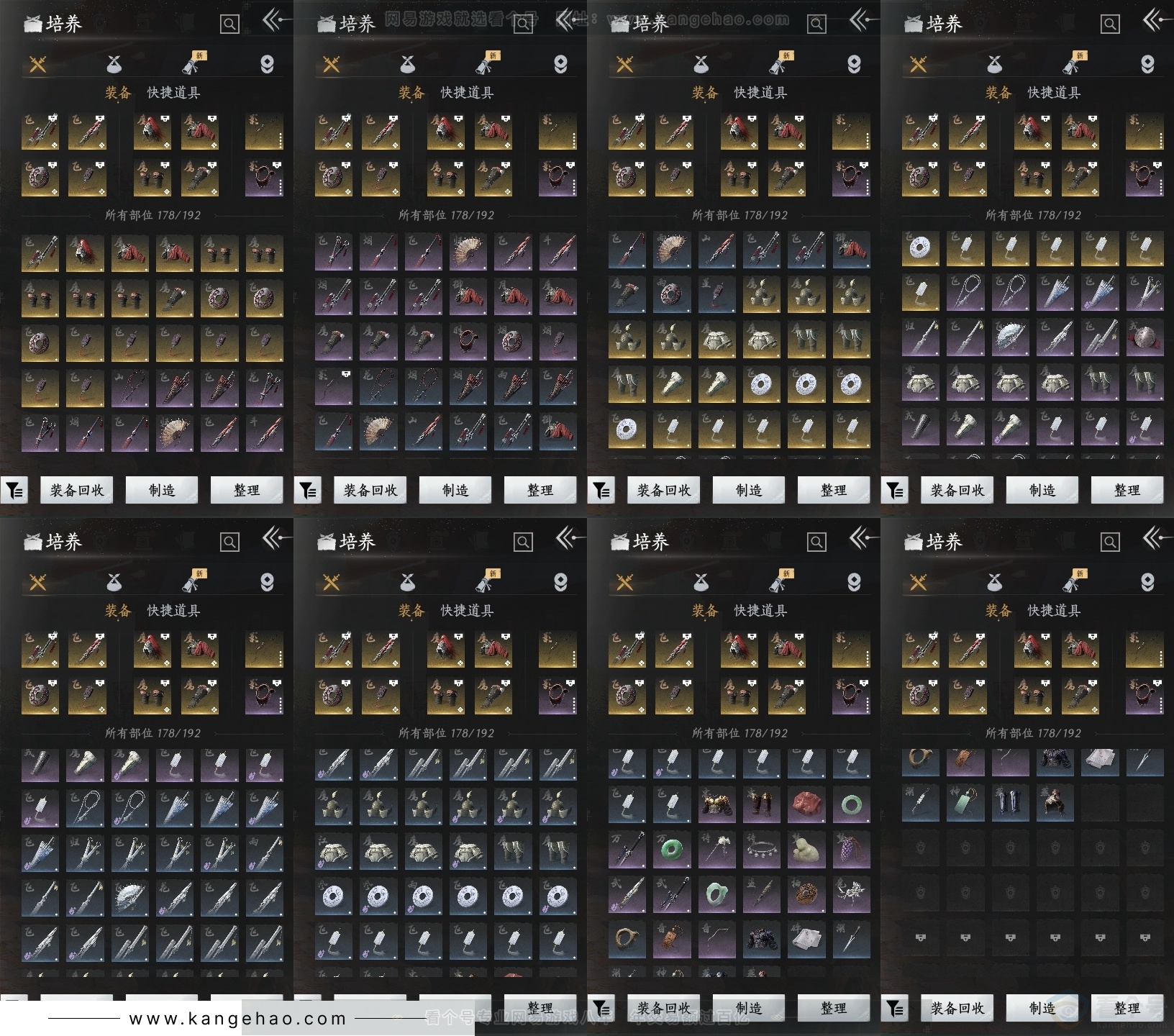Open search icon in bottom-right panel
The image size is (1174, 1036).
1110,542
